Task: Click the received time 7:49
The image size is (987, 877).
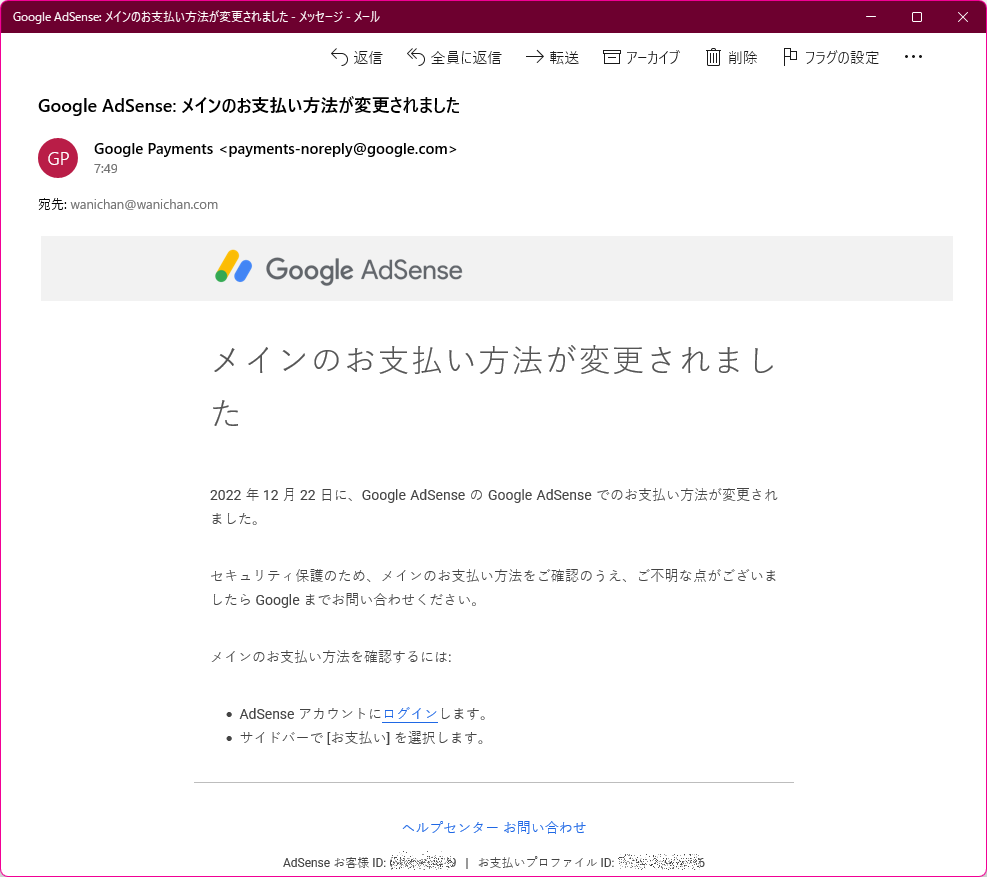Action: click(106, 169)
